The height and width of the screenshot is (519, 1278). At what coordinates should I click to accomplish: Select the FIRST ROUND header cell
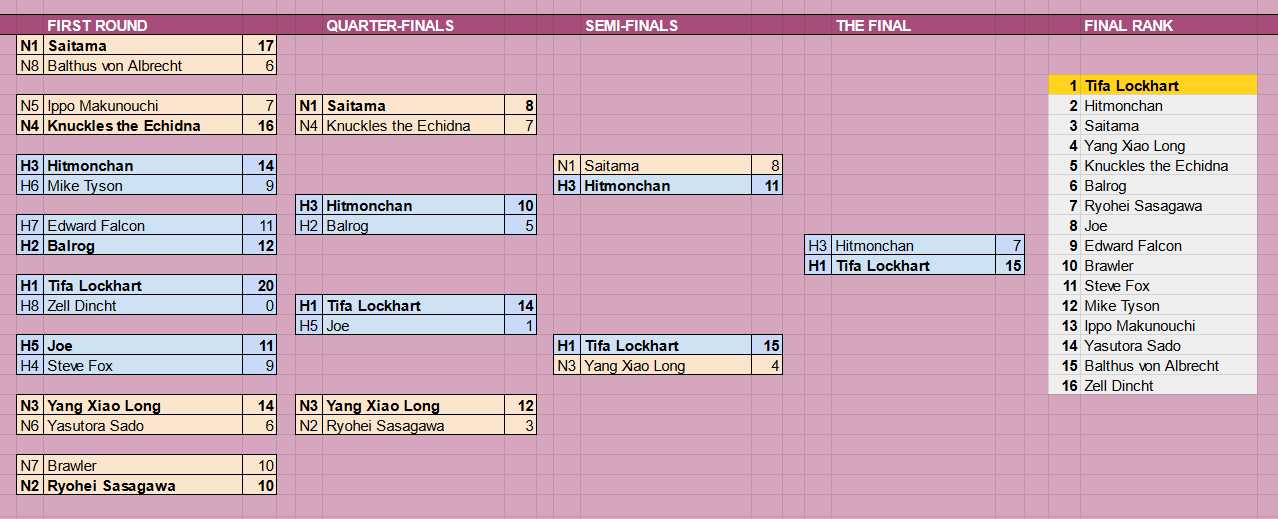click(x=97, y=26)
